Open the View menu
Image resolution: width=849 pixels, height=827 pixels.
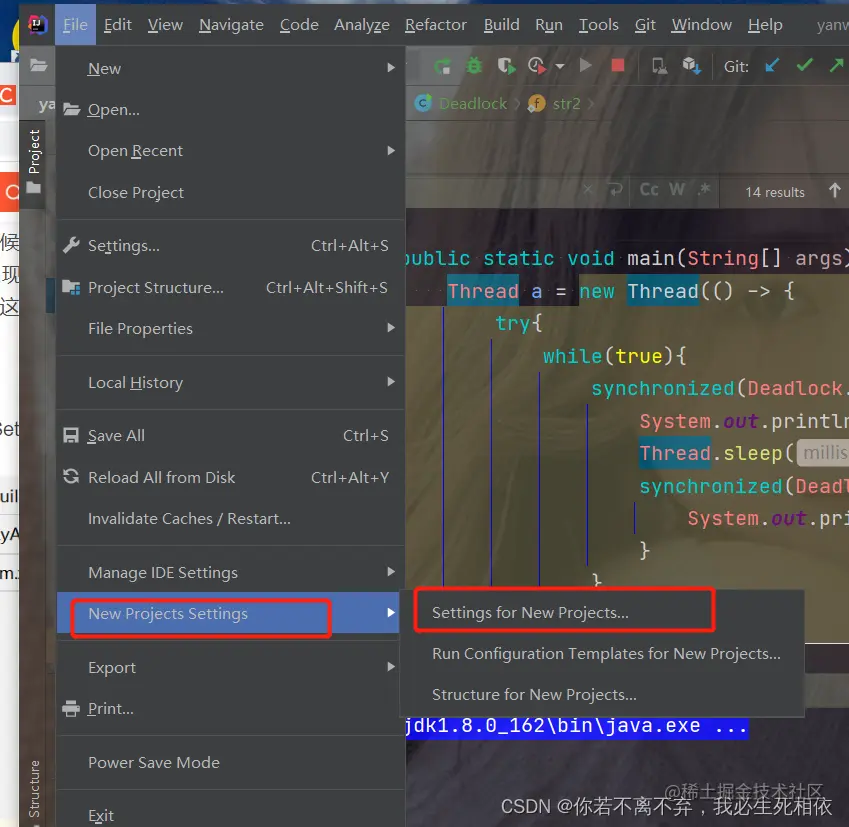pos(165,24)
